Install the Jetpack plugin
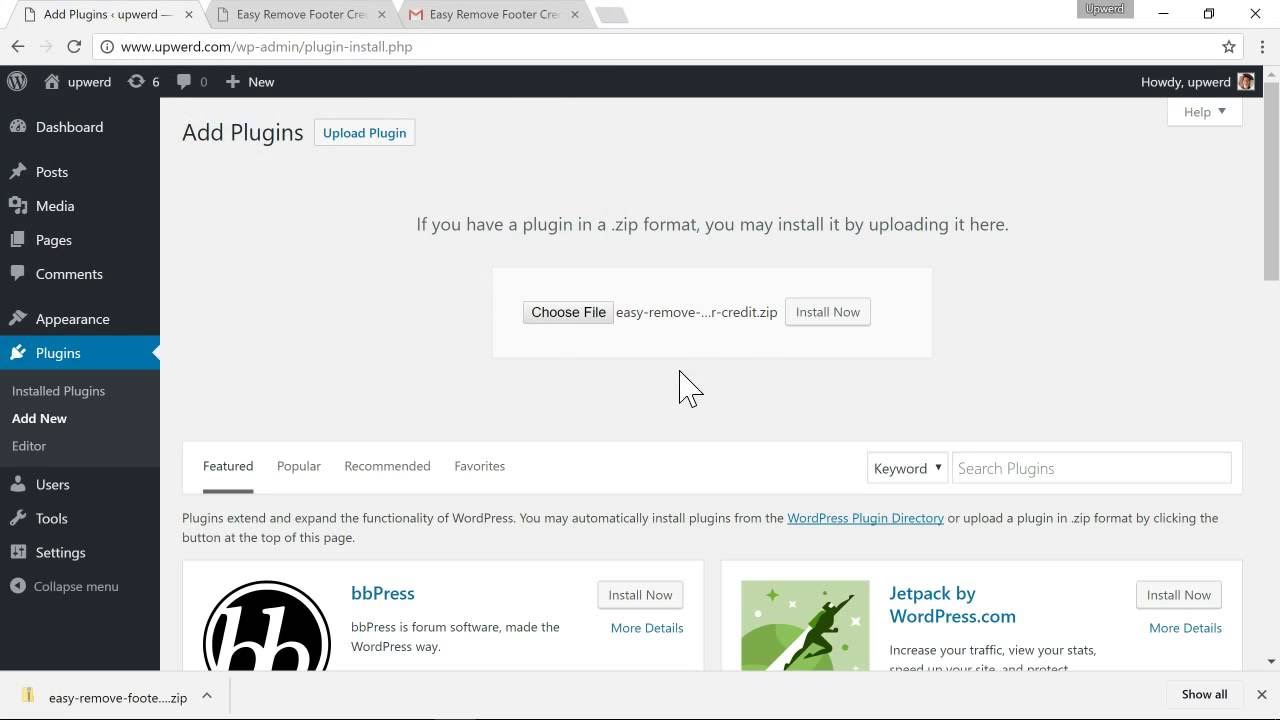 [x=1179, y=595]
